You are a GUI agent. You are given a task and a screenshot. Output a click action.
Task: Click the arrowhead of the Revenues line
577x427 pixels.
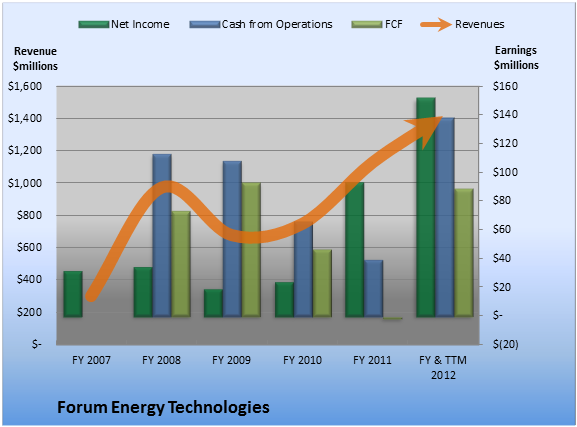tap(427, 130)
